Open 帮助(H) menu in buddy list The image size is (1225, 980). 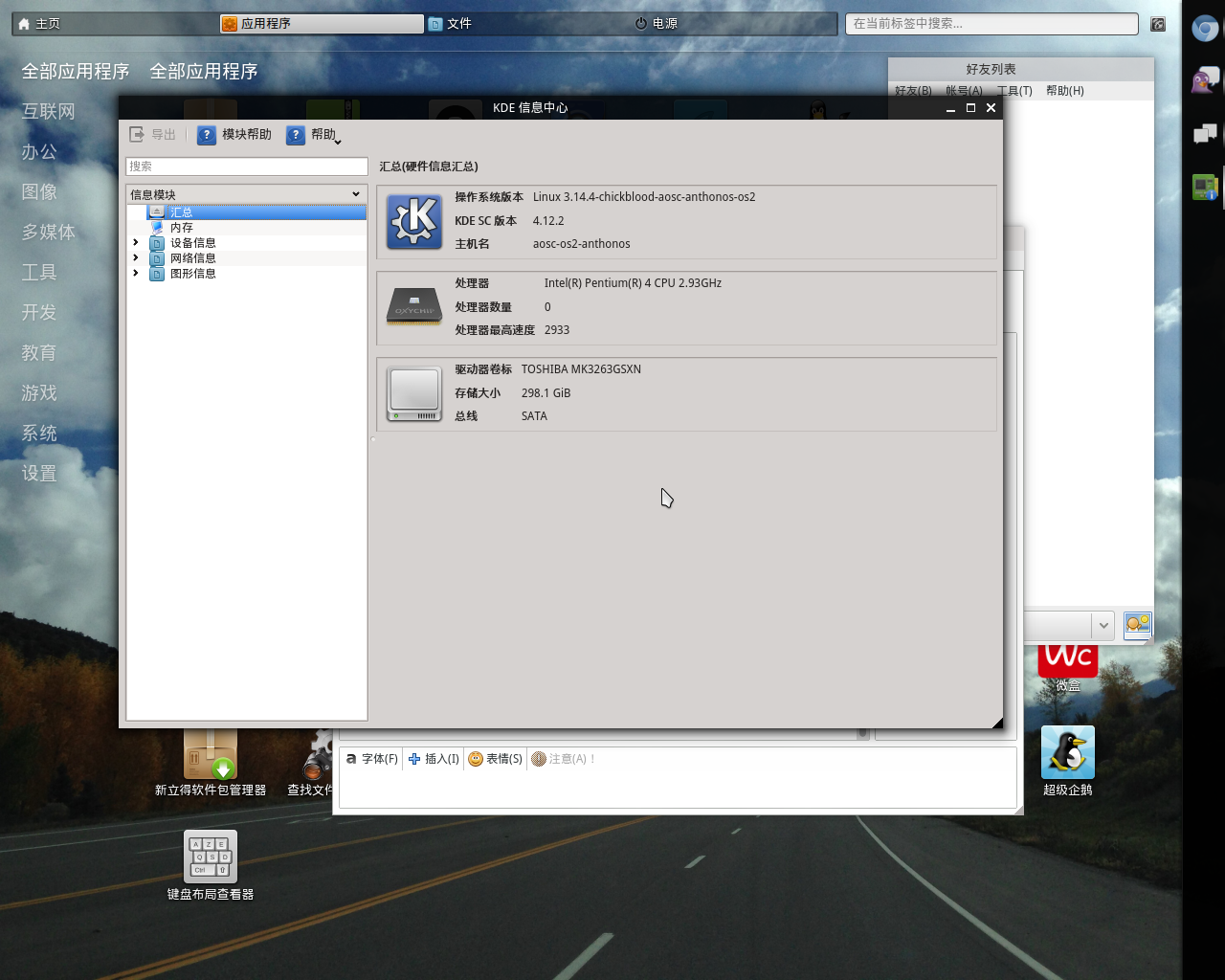click(x=1065, y=91)
